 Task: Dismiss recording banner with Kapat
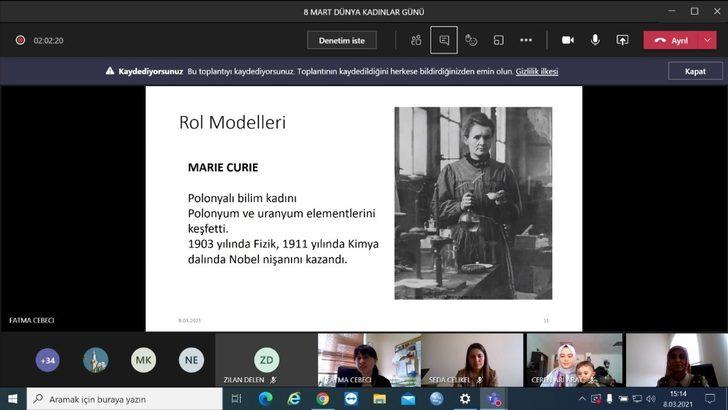694,71
